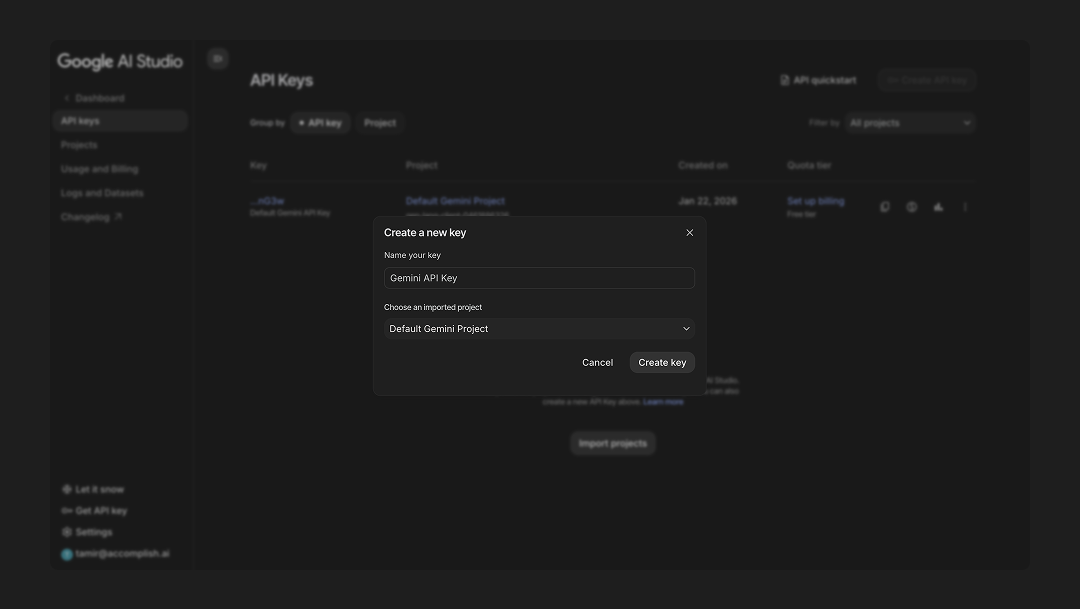Toggle the sidebar collapse icon

(218, 59)
